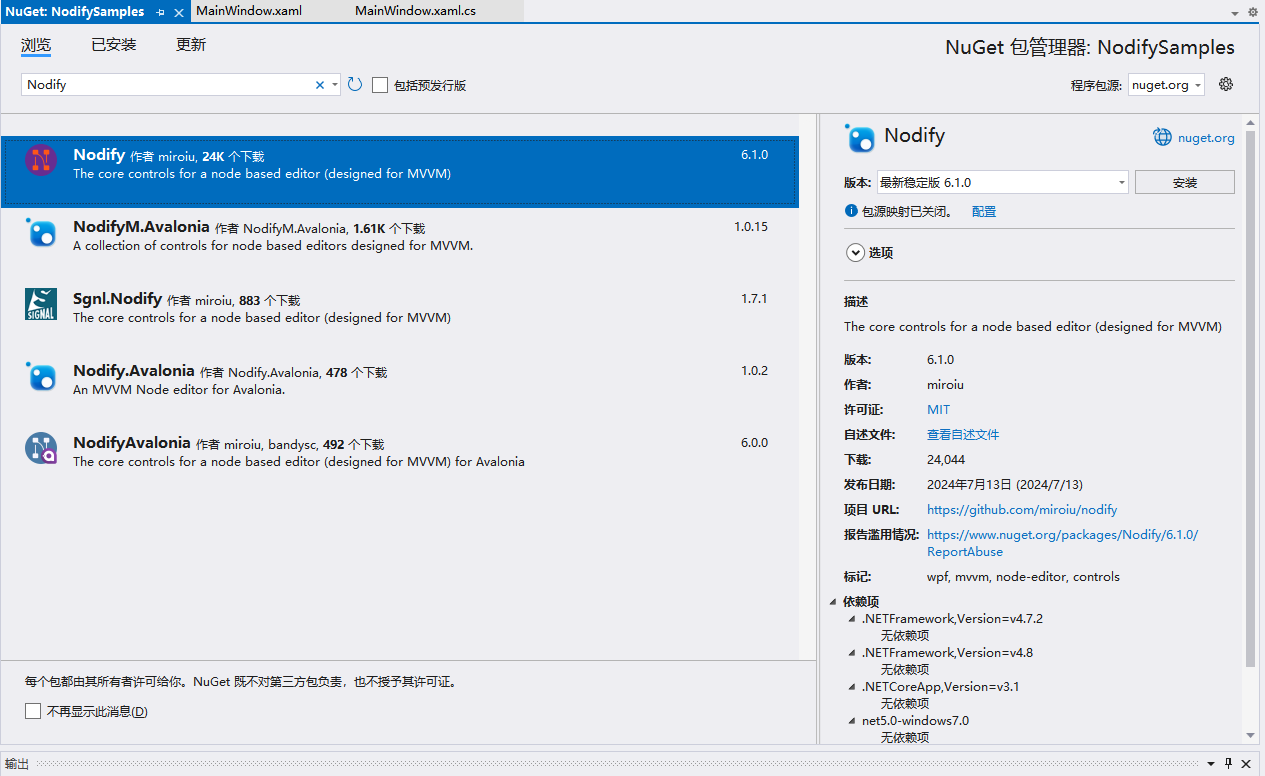
Task: Click the NodifyM.Avalonia package icon
Action: (x=42, y=233)
